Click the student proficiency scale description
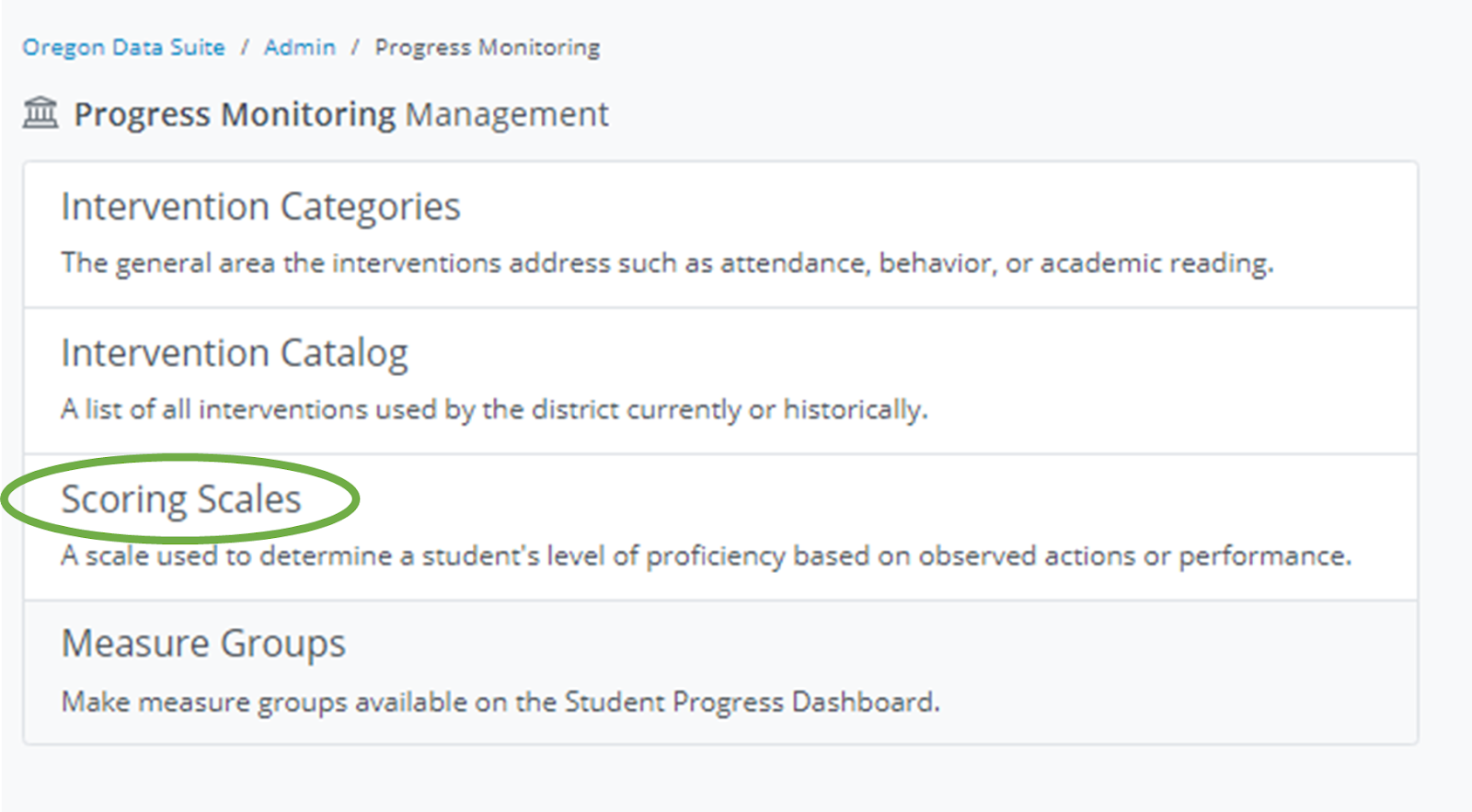This screenshot has height=812, width=1472. click(706, 555)
